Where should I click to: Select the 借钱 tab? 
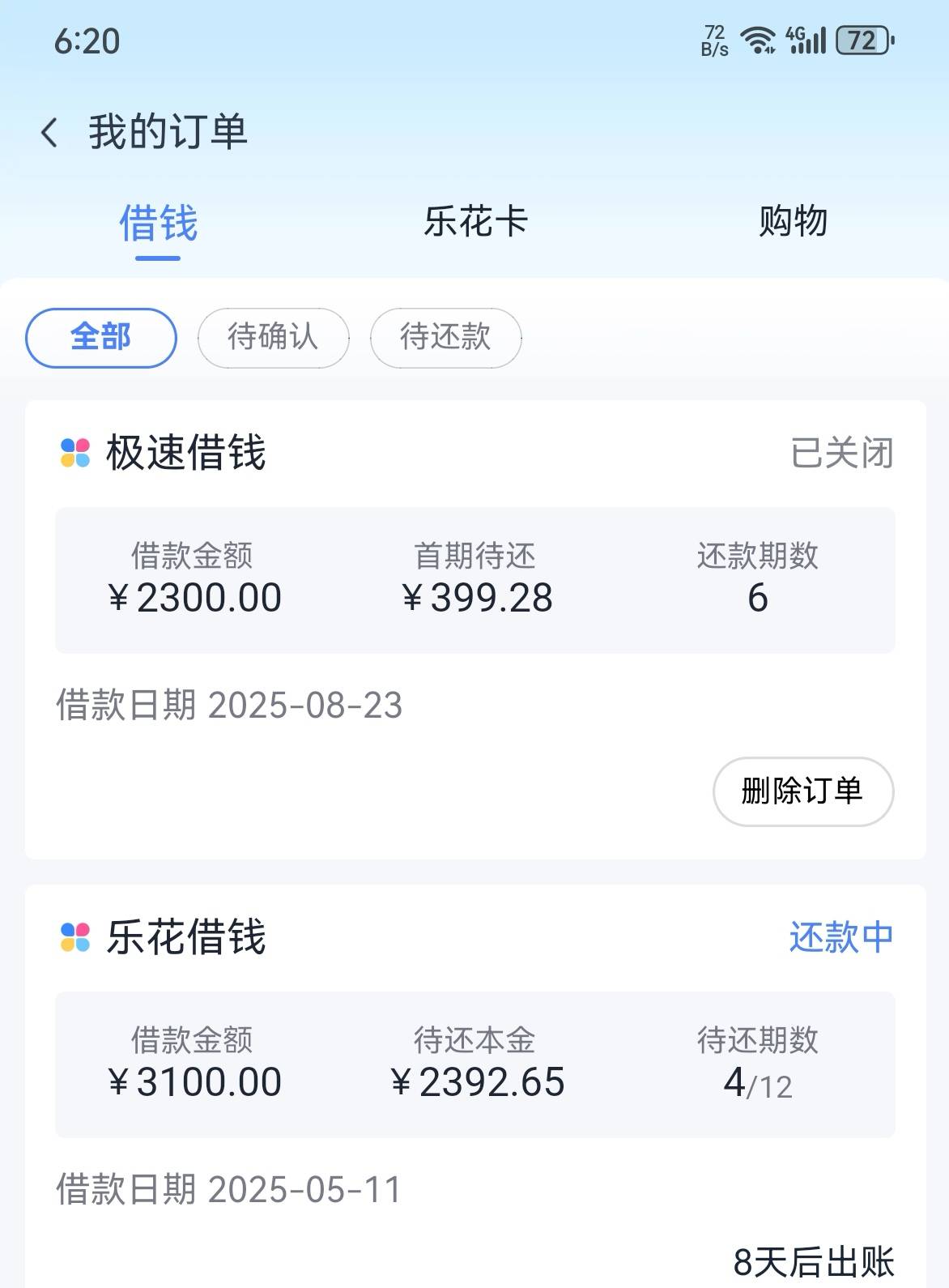[158, 224]
